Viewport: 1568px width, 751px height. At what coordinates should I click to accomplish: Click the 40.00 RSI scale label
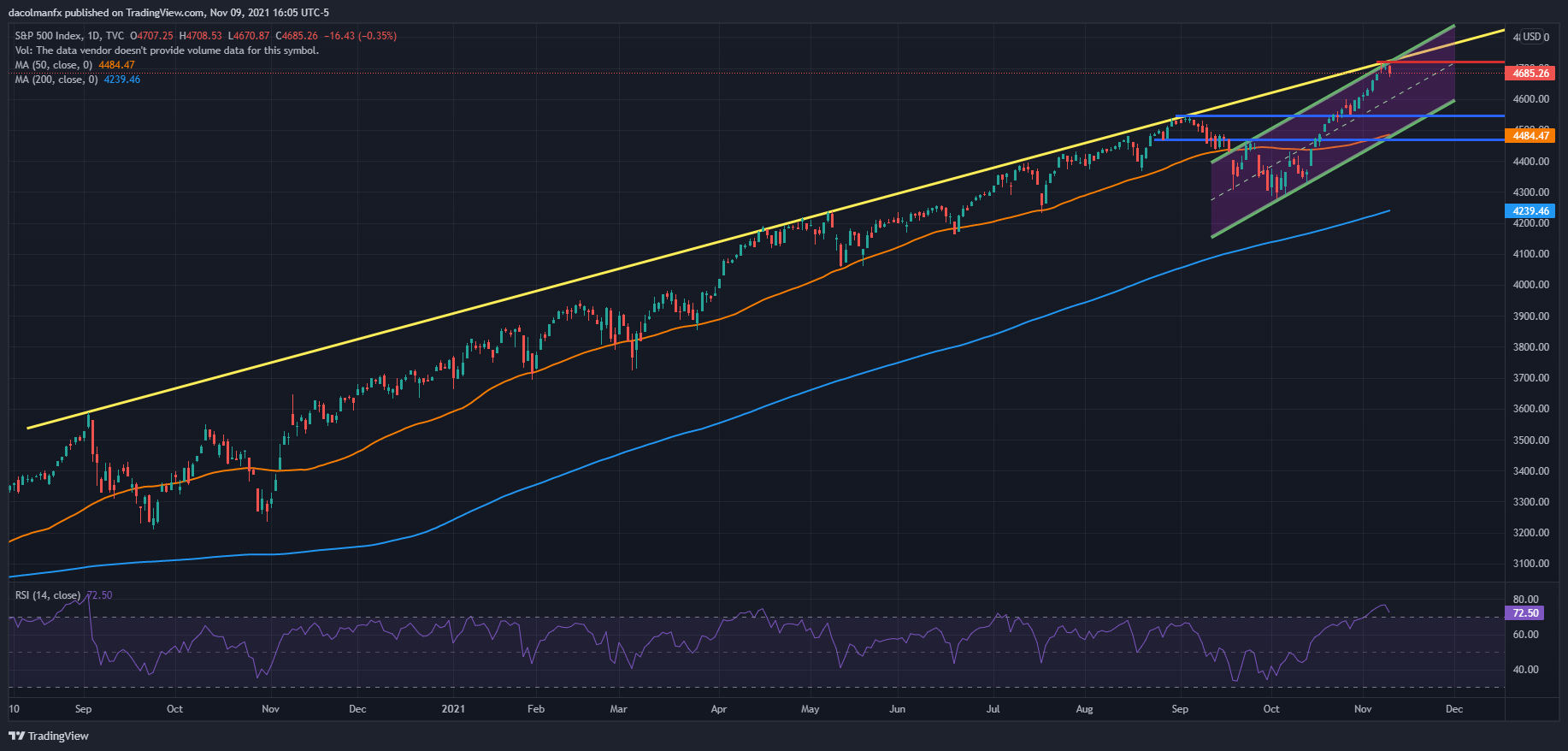coord(1526,670)
